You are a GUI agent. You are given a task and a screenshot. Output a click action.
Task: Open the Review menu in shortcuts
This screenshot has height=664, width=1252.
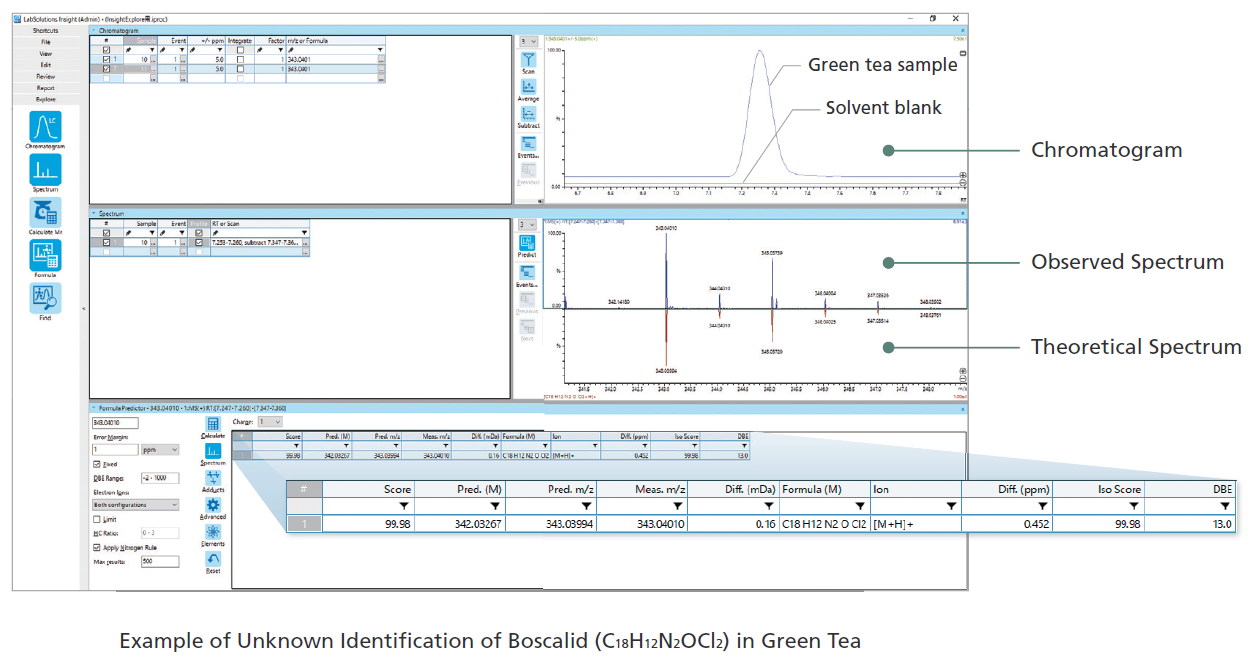tap(46, 76)
